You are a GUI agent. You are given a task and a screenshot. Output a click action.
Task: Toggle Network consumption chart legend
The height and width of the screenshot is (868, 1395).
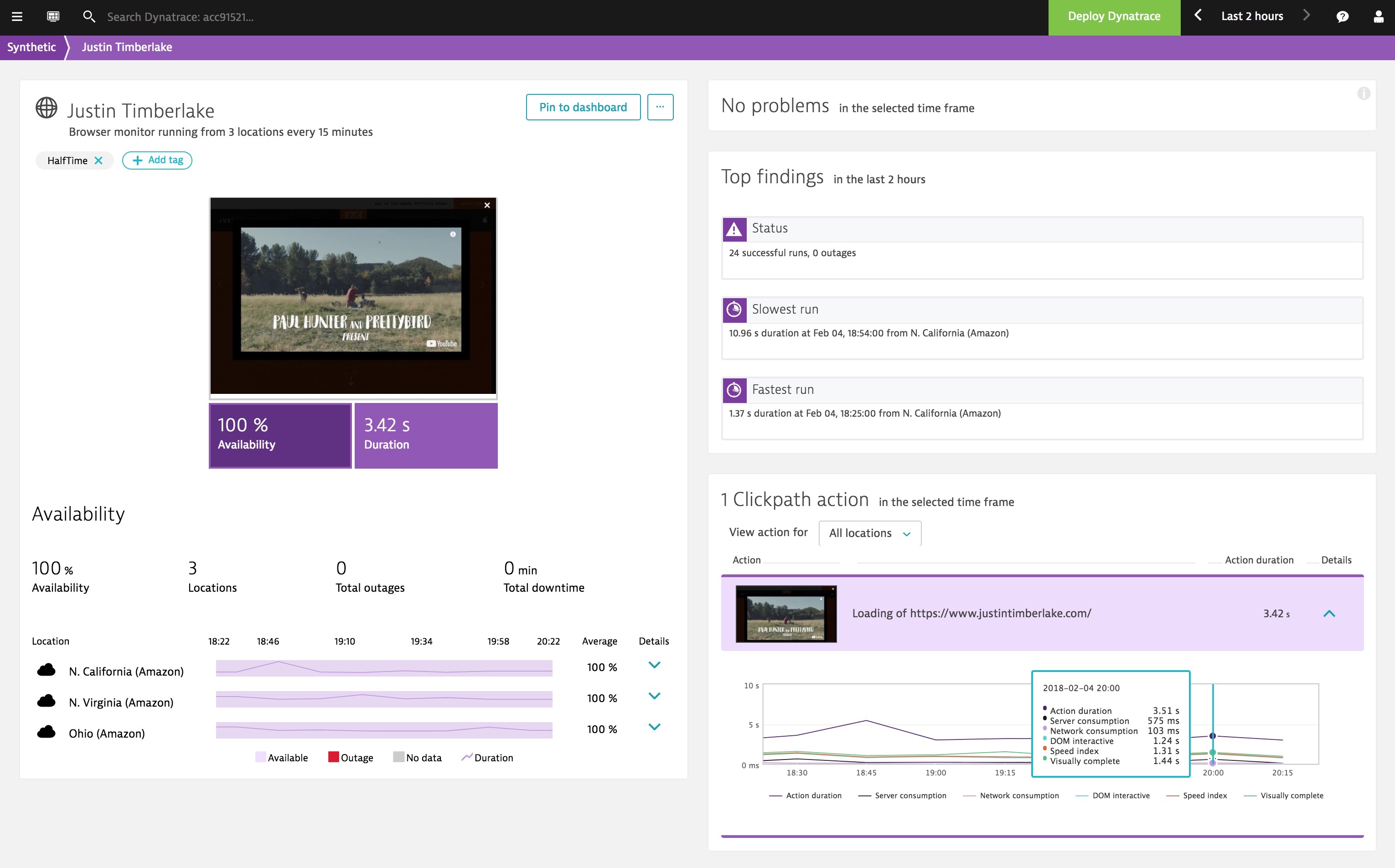point(1010,796)
